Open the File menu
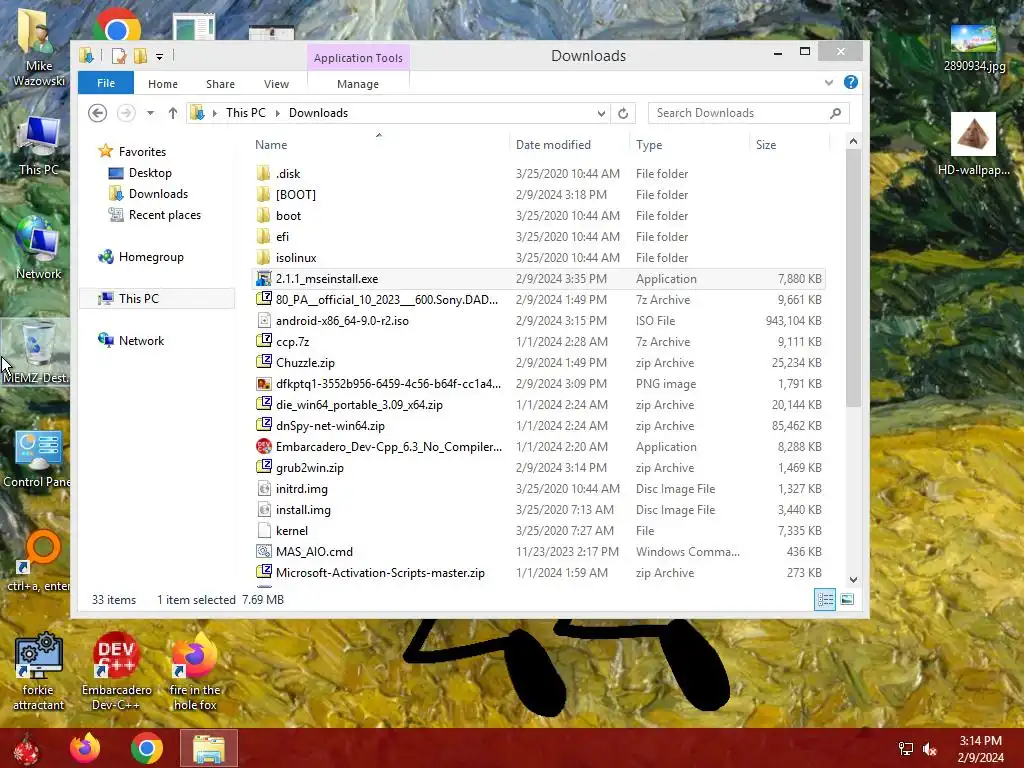 [106, 84]
